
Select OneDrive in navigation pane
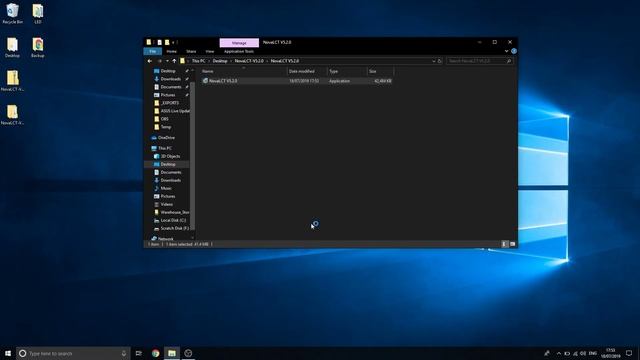(166, 138)
